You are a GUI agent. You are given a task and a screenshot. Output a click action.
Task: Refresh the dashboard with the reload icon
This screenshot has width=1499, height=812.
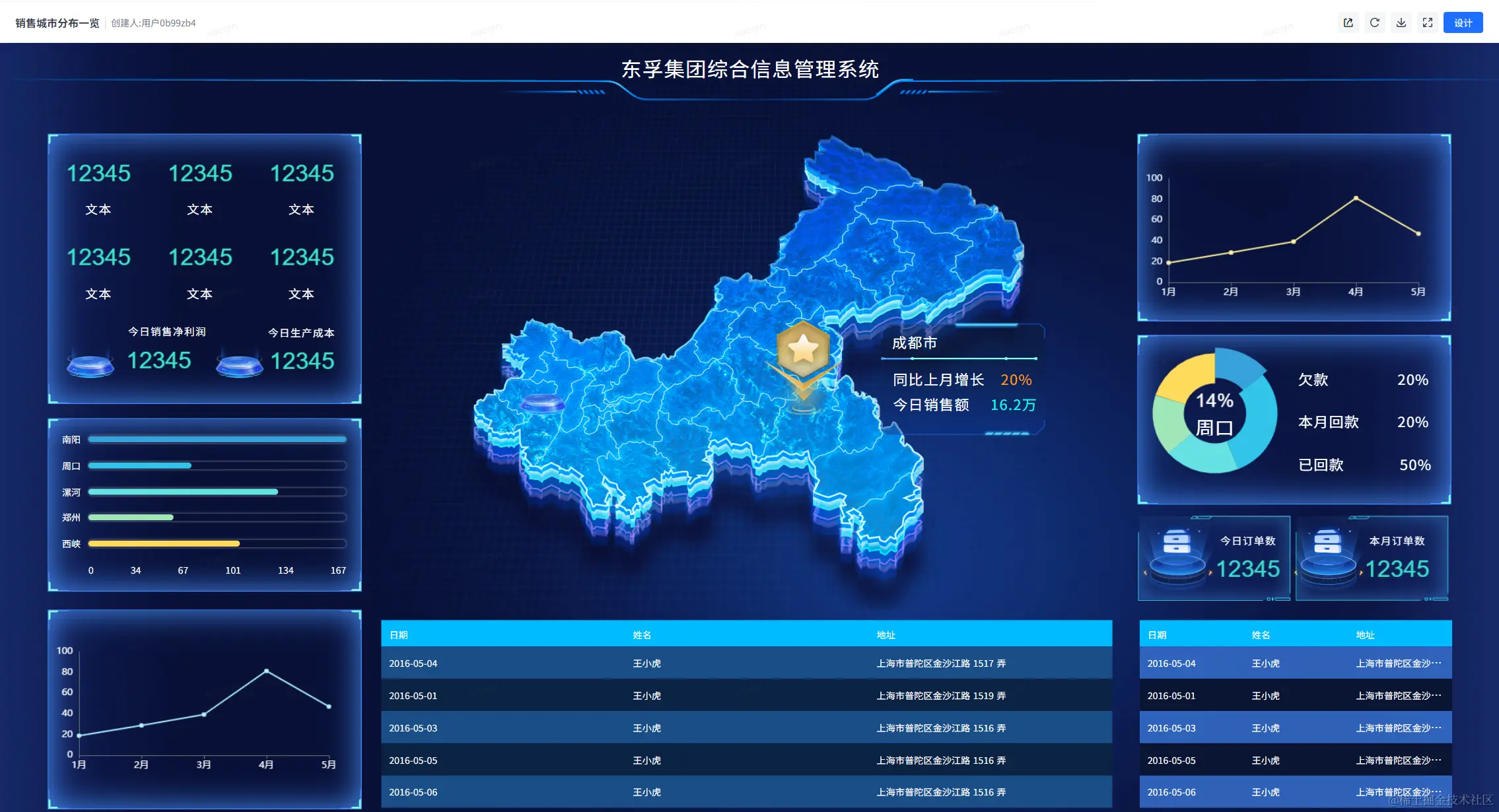pyautogui.click(x=1374, y=23)
